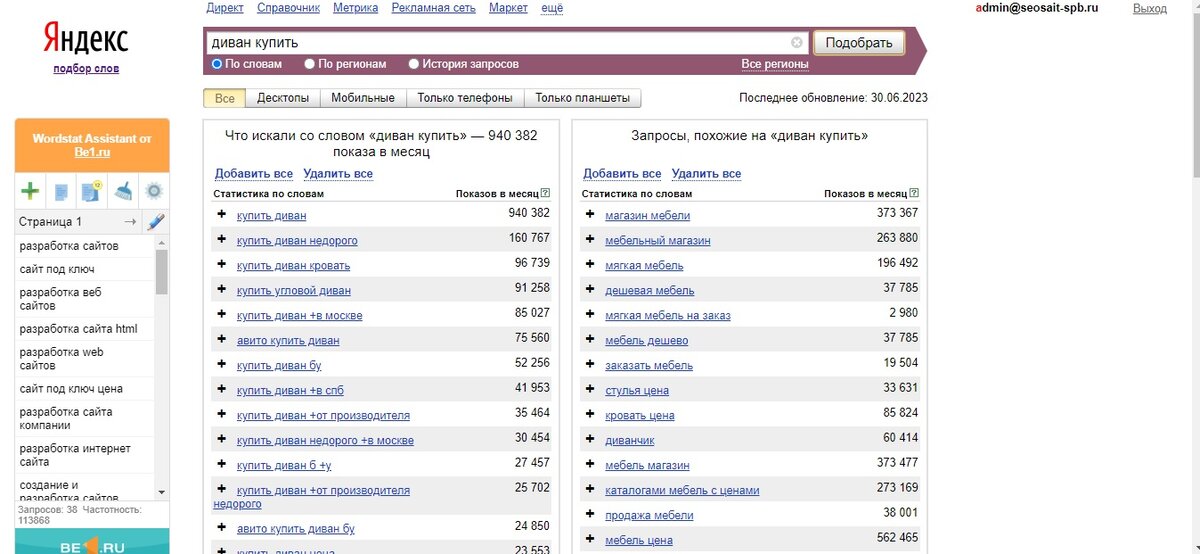The height and width of the screenshot is (554, 1200).
Task: Click plus next to купить диван +в москве
Action: coord(222,315)
